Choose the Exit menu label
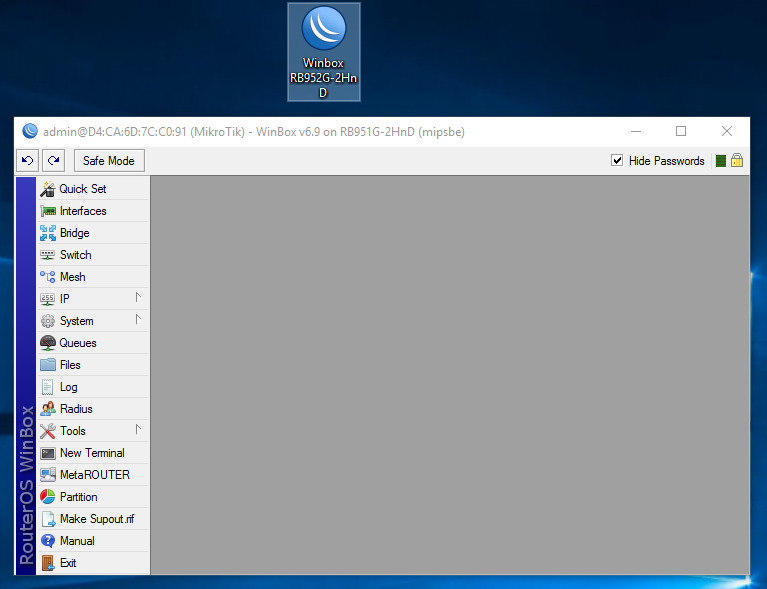This screenshot has width=767, height=589. [68, 563]
